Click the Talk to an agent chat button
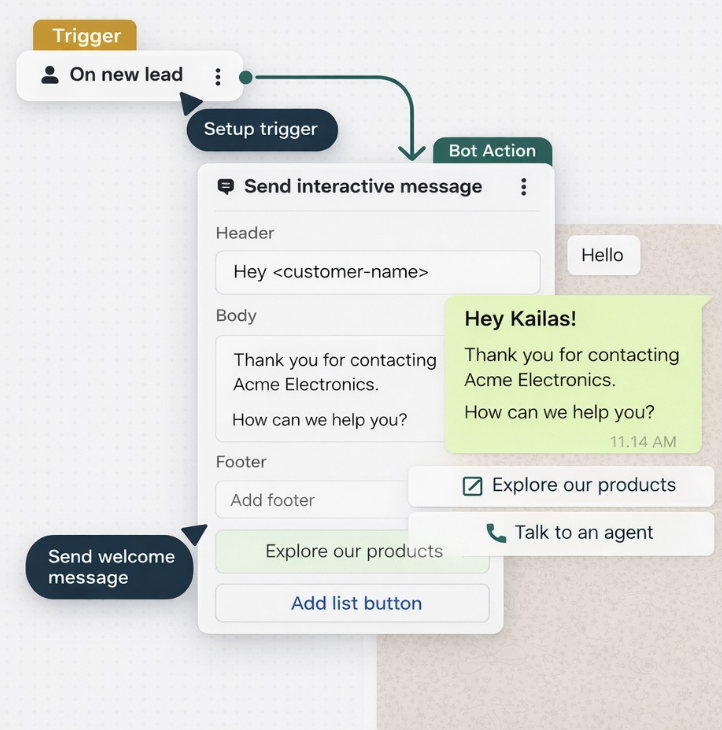The image size is (722, 730). (x=561, y=533)
